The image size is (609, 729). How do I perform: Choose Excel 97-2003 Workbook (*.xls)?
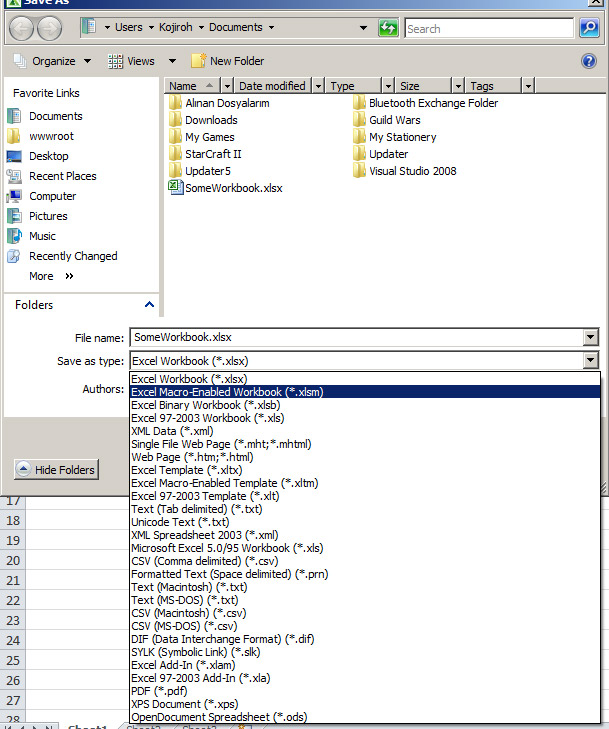coord(365,418)
